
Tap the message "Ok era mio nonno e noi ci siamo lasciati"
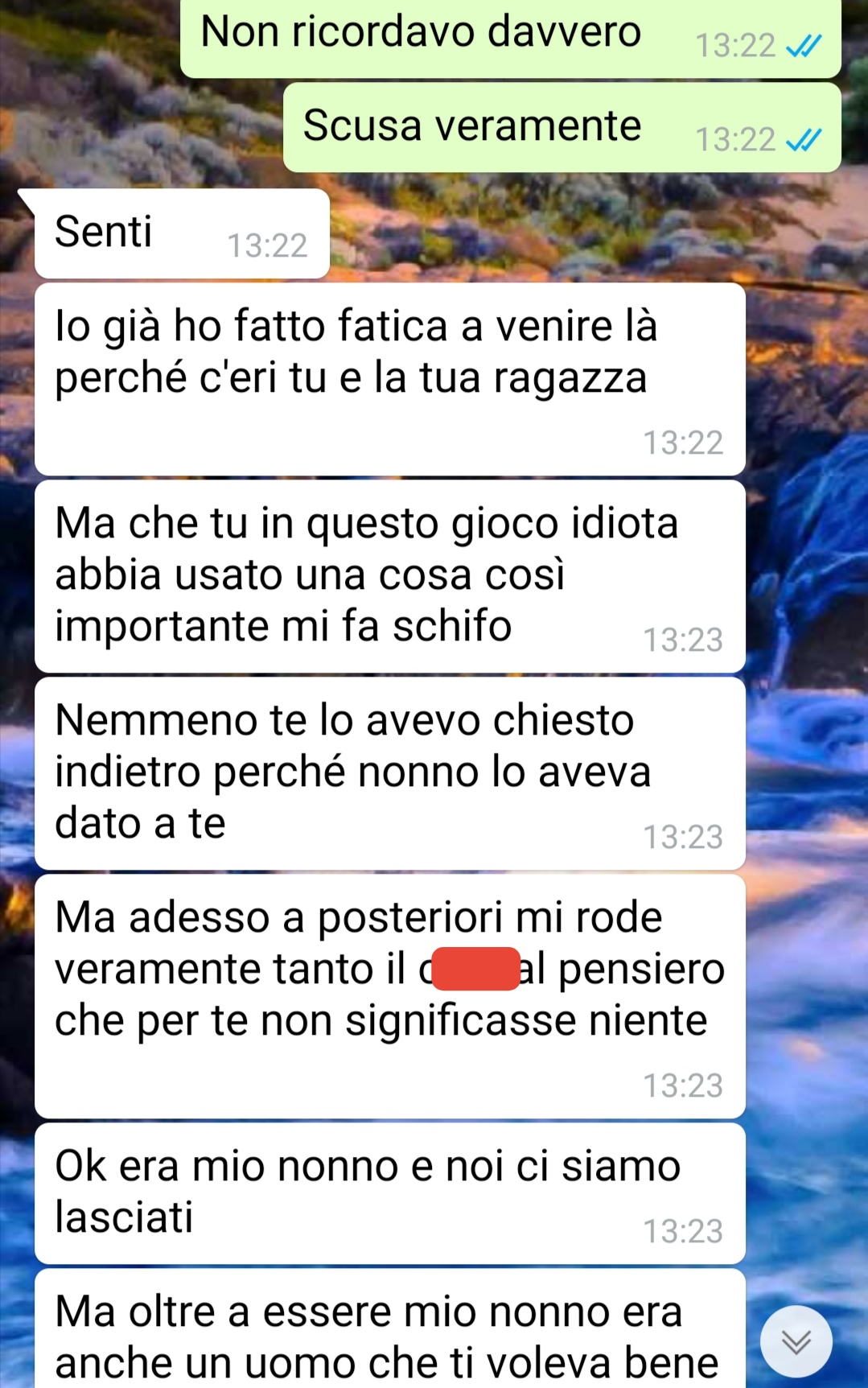(390, 1193)
